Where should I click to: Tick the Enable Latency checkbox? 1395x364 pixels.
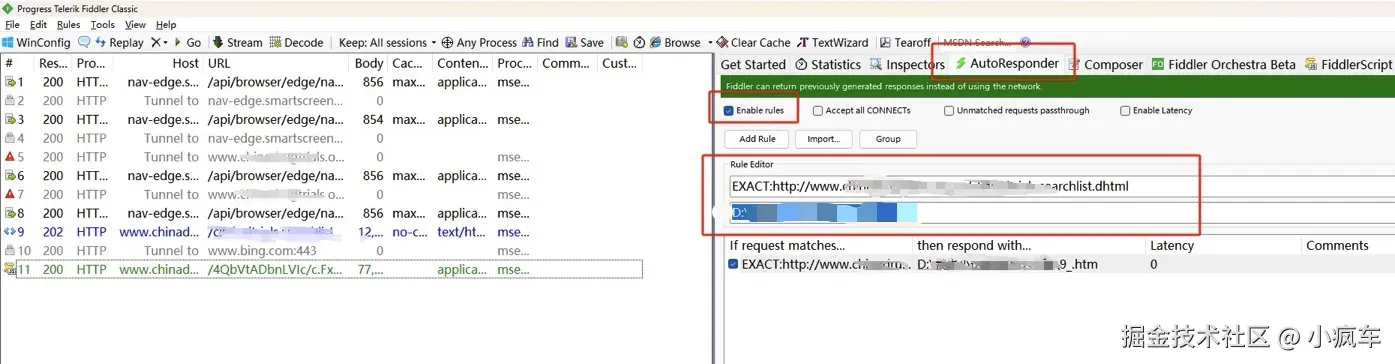coord(1125,111)
